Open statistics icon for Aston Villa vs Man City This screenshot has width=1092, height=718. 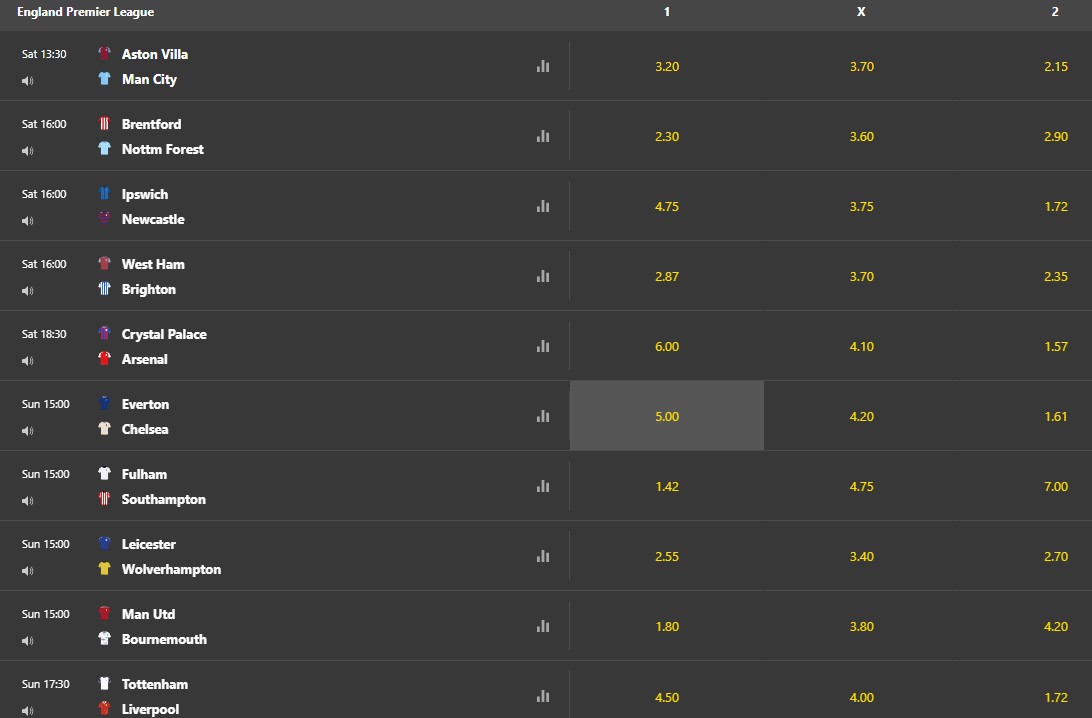click(x=543, y=66)
